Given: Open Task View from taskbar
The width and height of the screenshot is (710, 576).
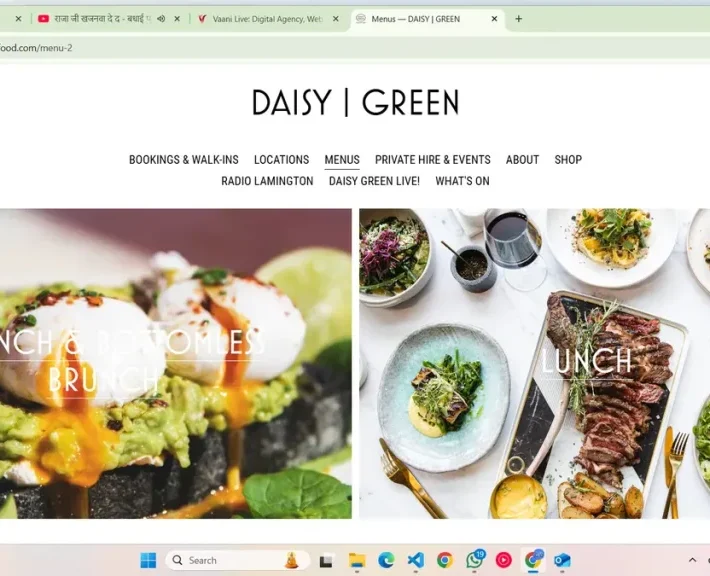Looking at the screenshot, I should [326, 561].
